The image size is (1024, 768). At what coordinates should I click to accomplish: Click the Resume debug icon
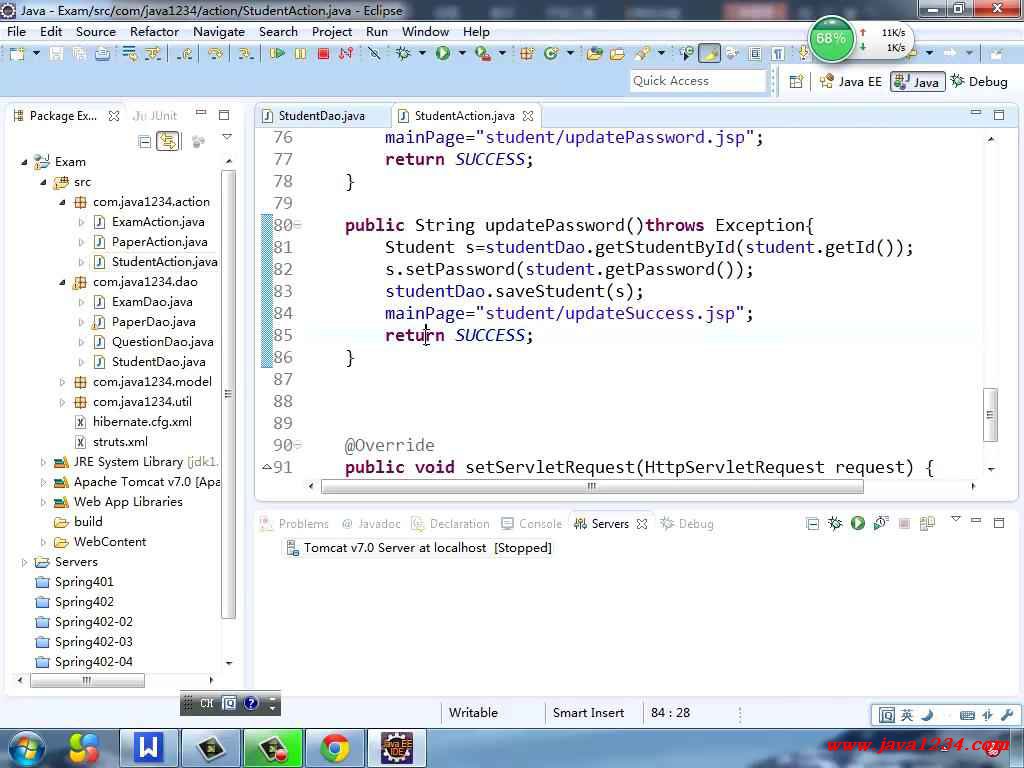pyautogui.click(x=277, y=54)
